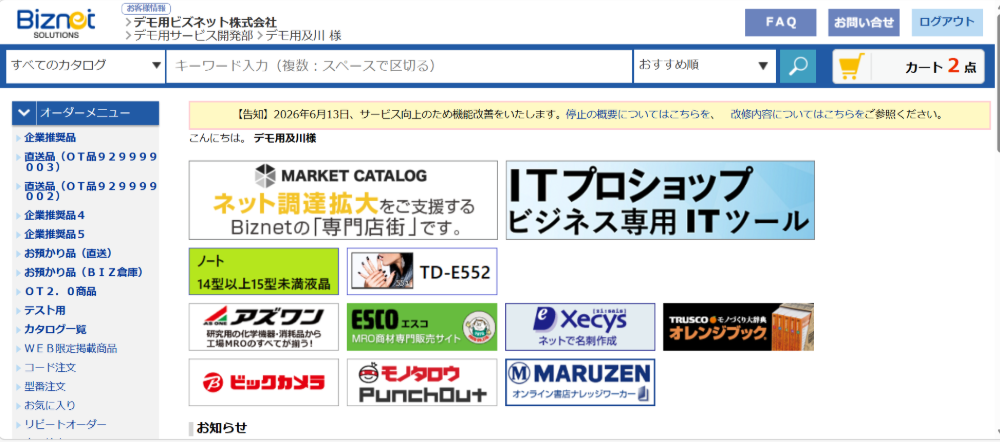Click the Biznet Solutions logo
This screenshot has width=1000, height=442.
click(x=56, y=24)
